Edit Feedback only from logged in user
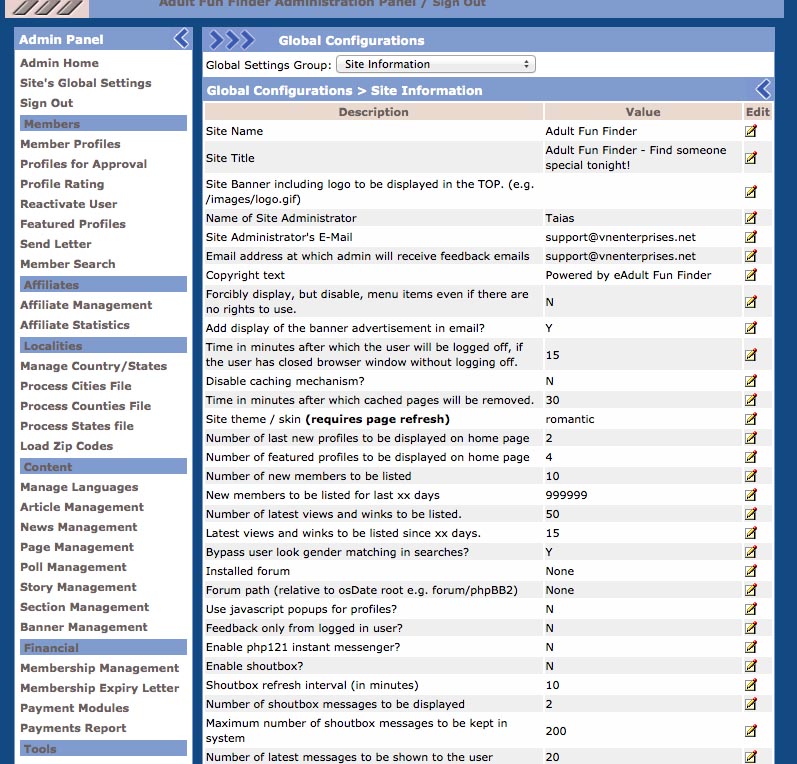 (751, 628)
